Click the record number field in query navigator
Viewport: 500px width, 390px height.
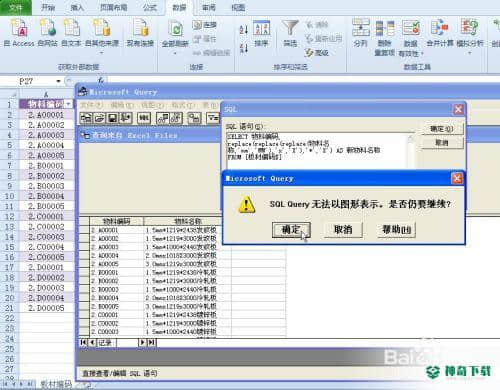click(126, 342)
